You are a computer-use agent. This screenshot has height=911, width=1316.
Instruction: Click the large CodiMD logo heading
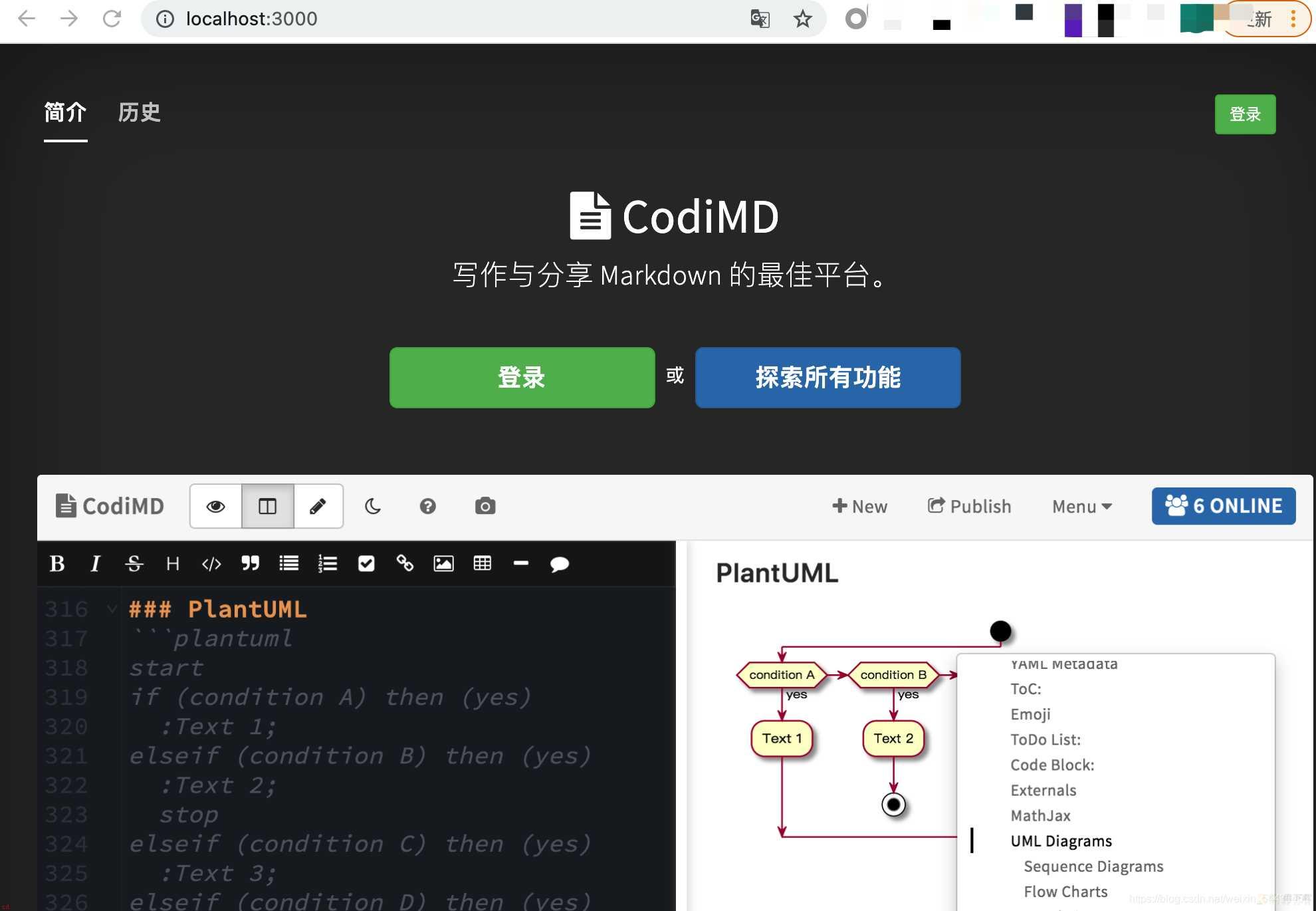pyautogui.click(x=674, y=216)
